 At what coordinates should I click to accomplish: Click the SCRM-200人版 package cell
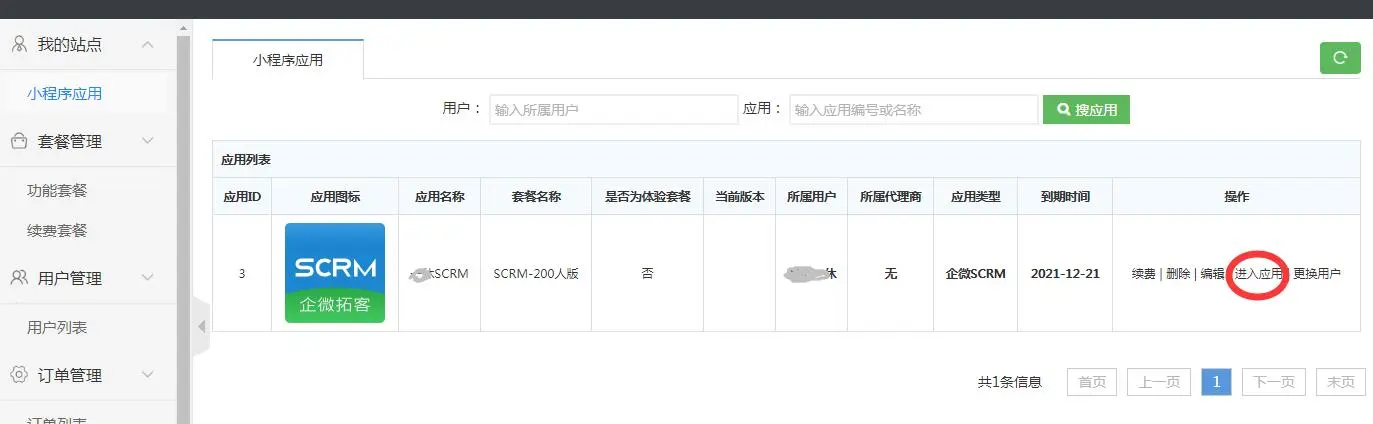[x=536, y=273]
